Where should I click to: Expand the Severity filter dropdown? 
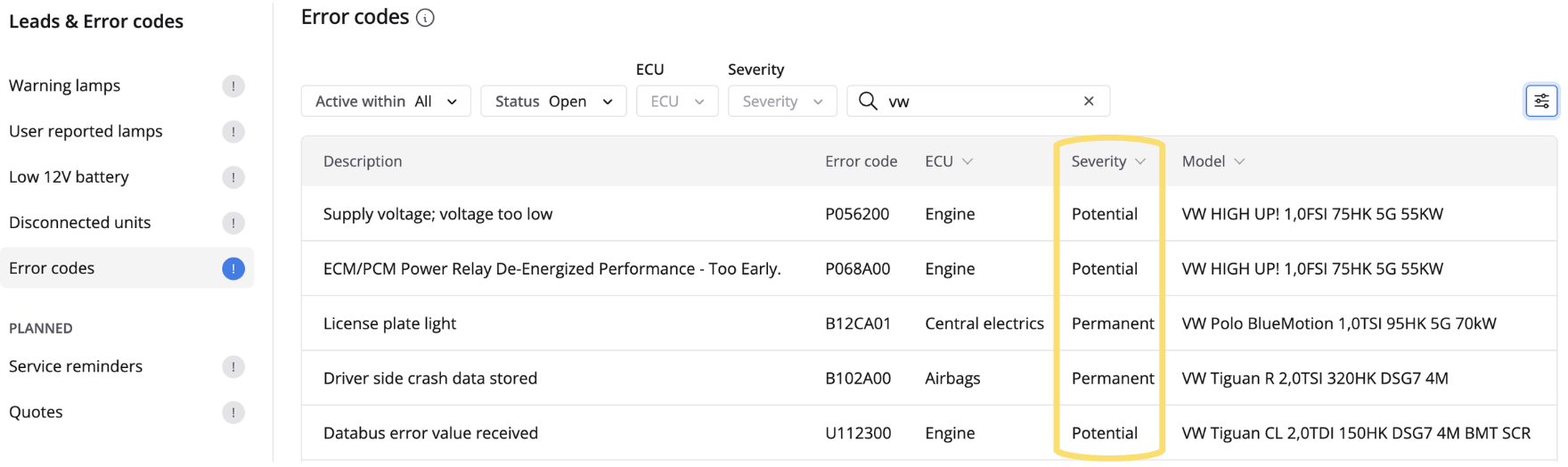[781, 101]
